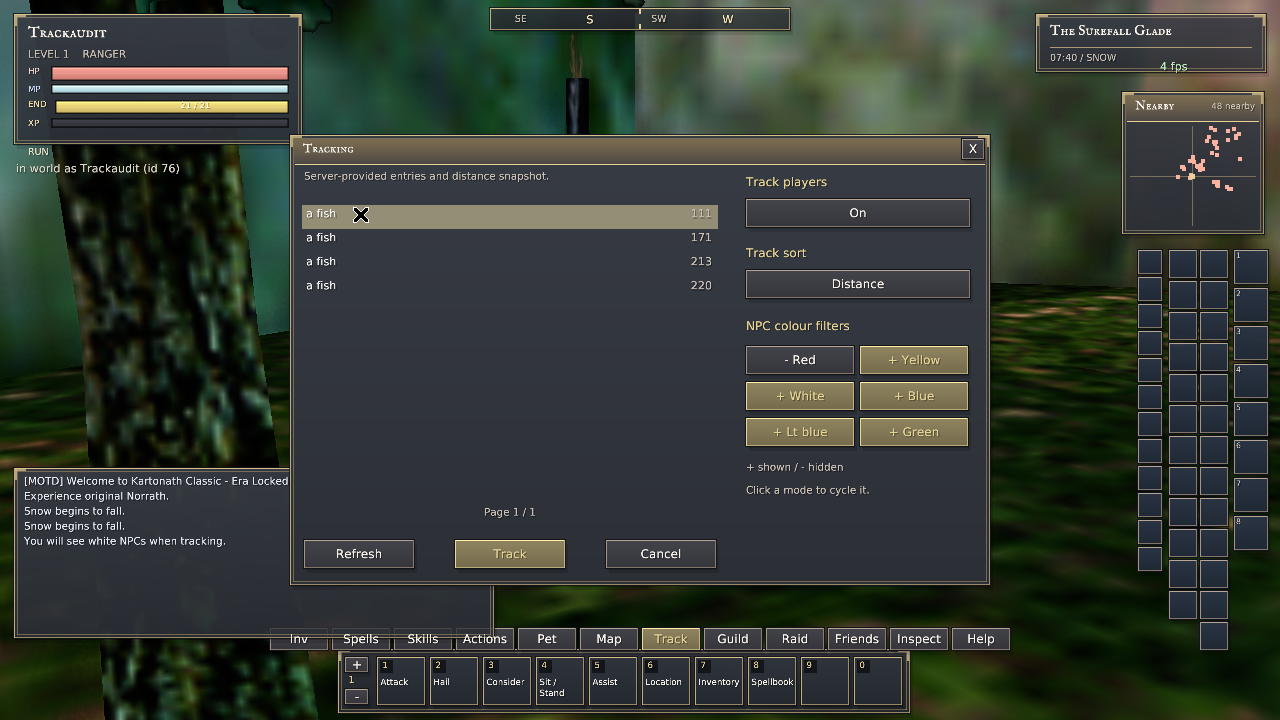The height and width of the screenshot is (720, 1280).
Task: Click the Attack hotbar slot 1
Action: pos(401,681)
